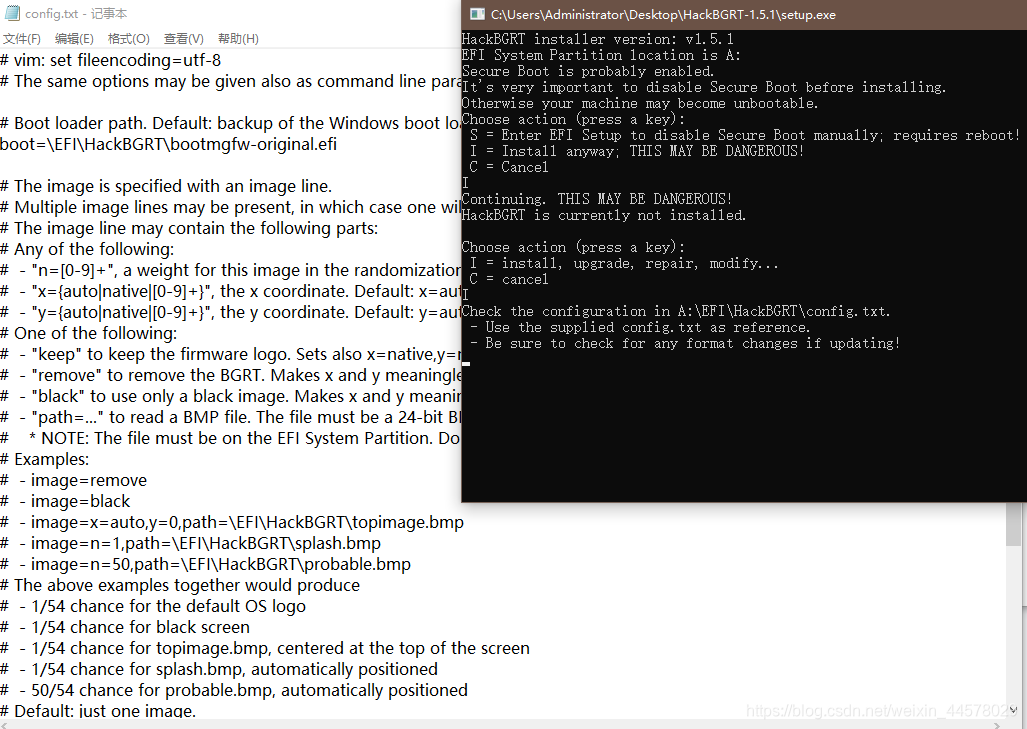Image resolution: width=1027 pixels, height=729 pixels.
Task: Click 'Secure Boot is probably enabled.' console line
Action: (588, 71)
